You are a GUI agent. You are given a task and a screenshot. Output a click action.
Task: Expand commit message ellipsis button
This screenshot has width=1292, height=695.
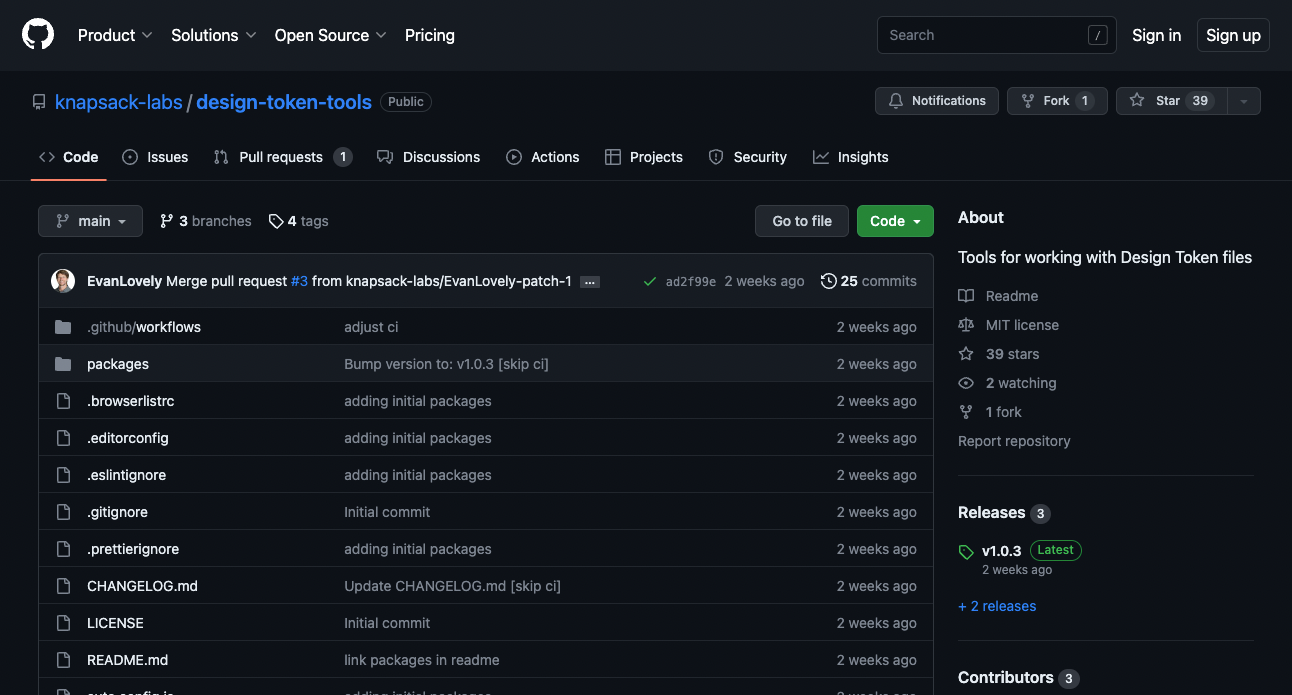pyautogui.click(x=590, y=282)
